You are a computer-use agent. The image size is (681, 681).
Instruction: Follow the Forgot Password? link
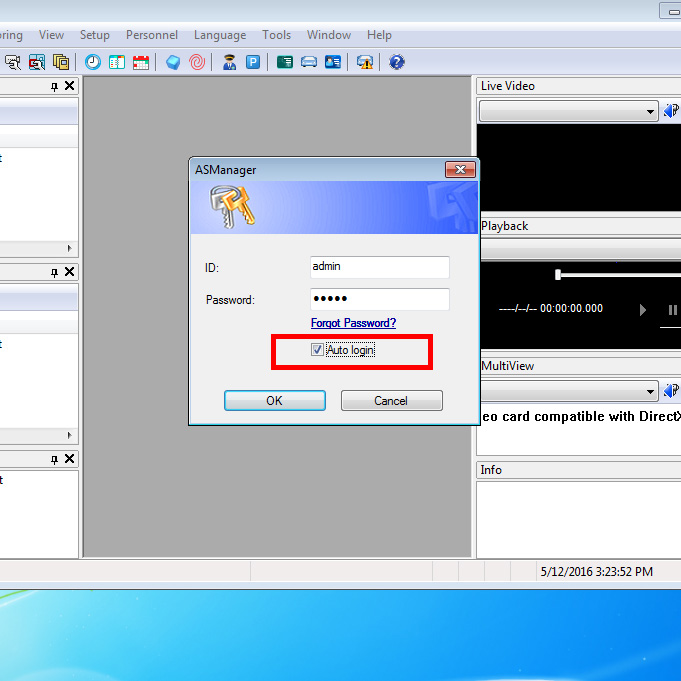pyautogui.click(x=354, y=323)
